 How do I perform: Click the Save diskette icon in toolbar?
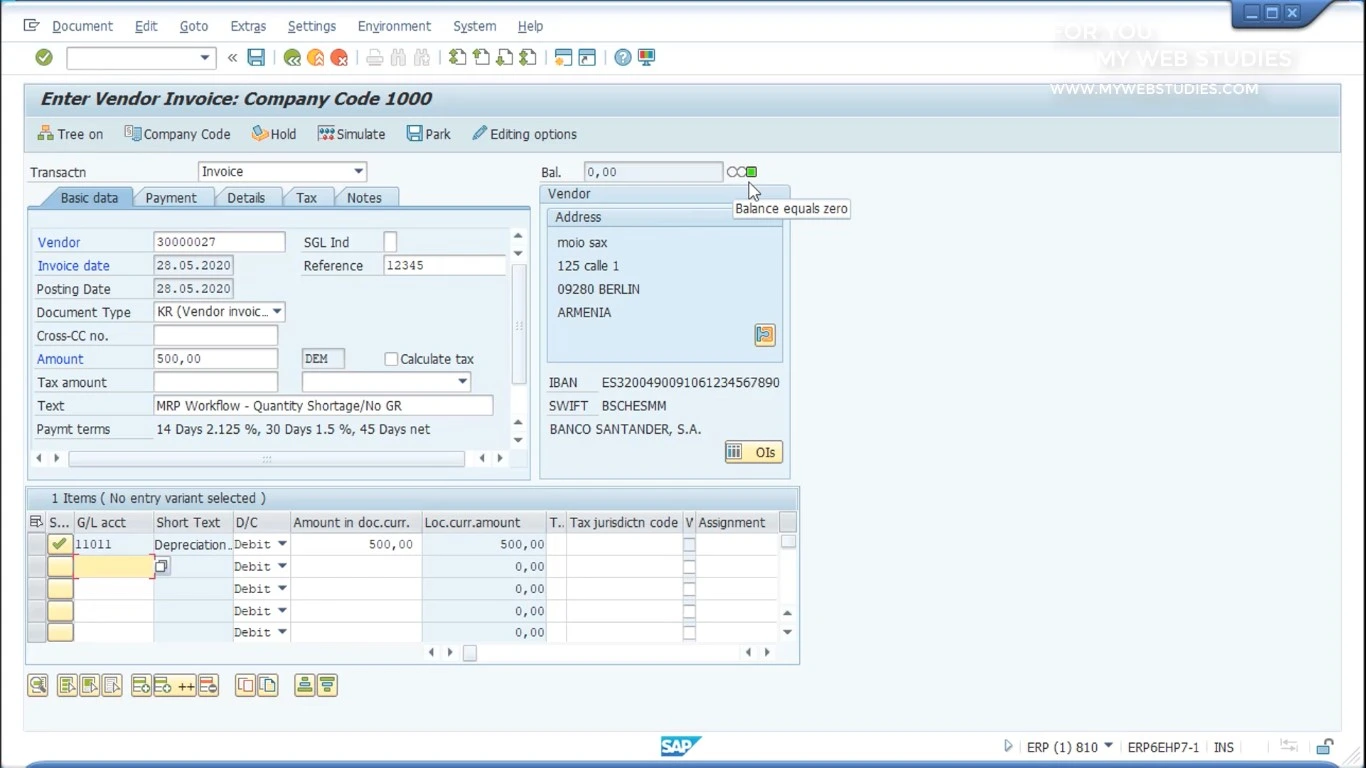tap(256, 58)
